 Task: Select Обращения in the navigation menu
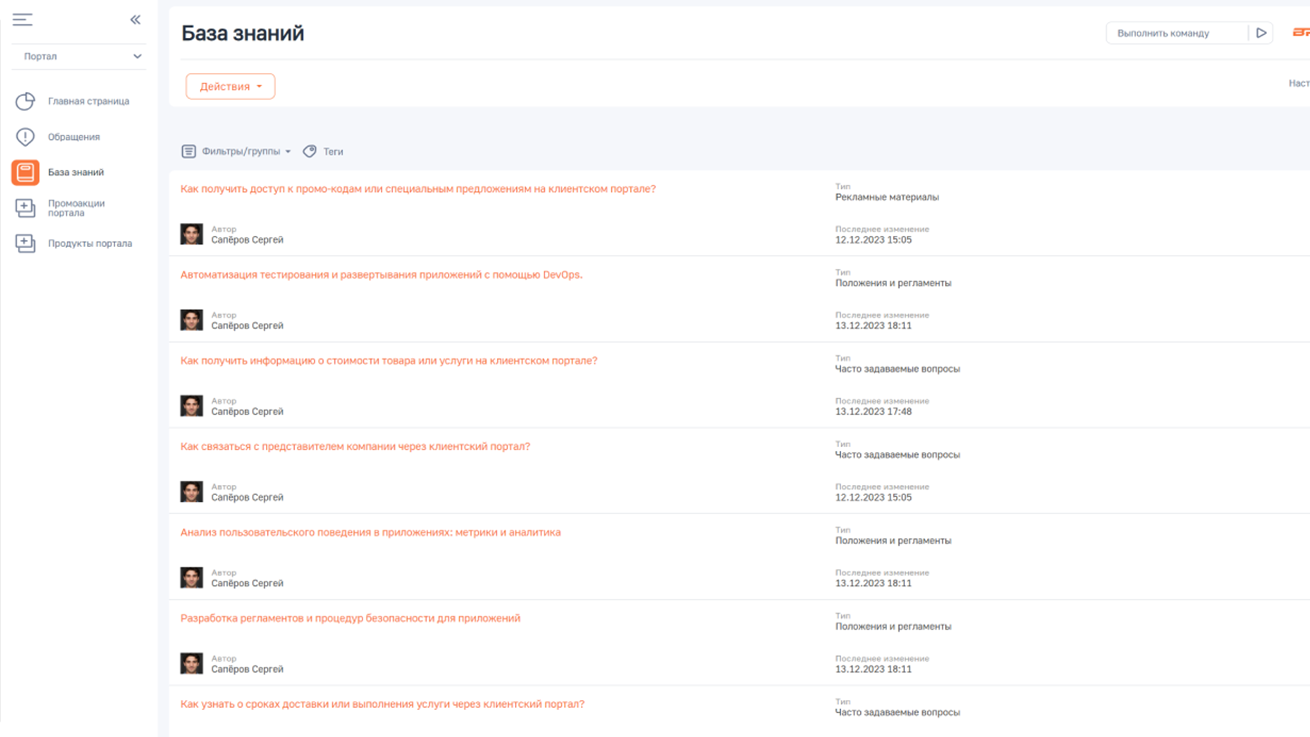[75, 136]
